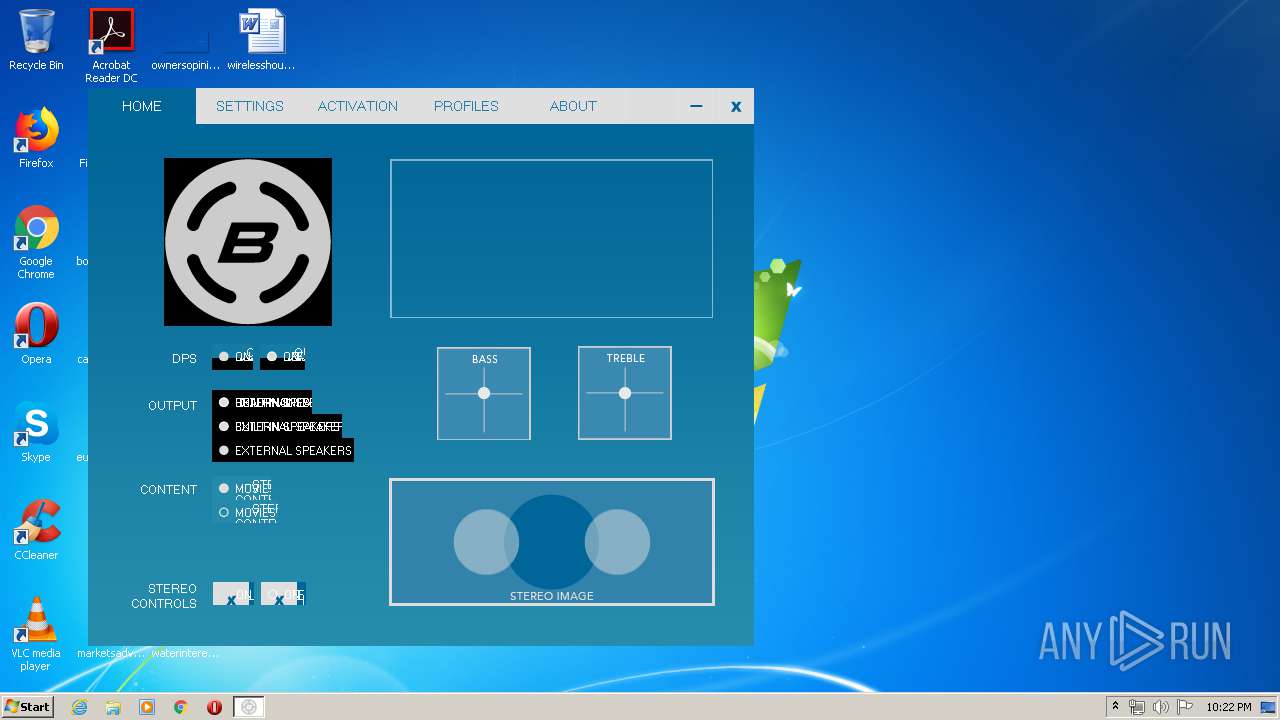This screenshot has height=720, width=1280.
Task: Open Opera from the taskbar
Action: (214, 707)
